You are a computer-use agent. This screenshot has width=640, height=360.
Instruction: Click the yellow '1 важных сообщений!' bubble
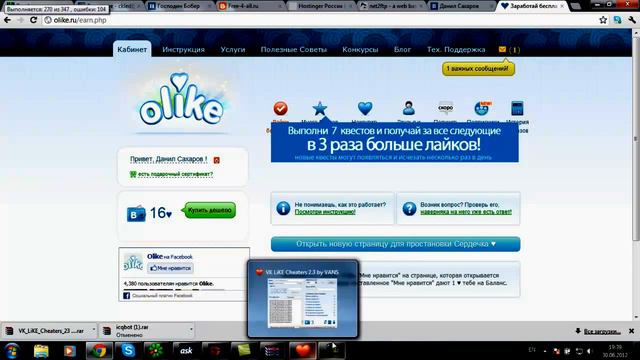(x=478, y=69)
